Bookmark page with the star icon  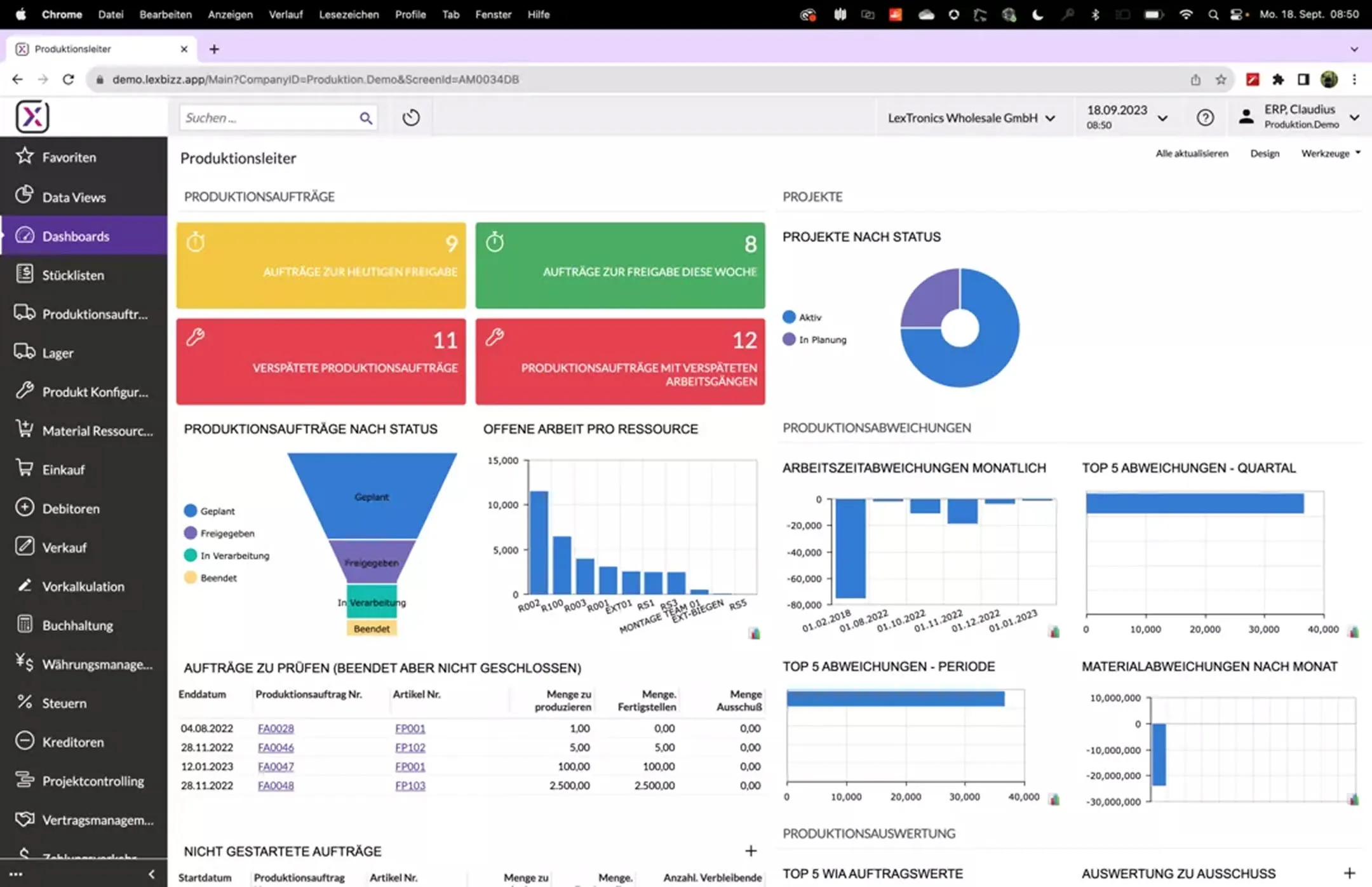(1221, 79)
